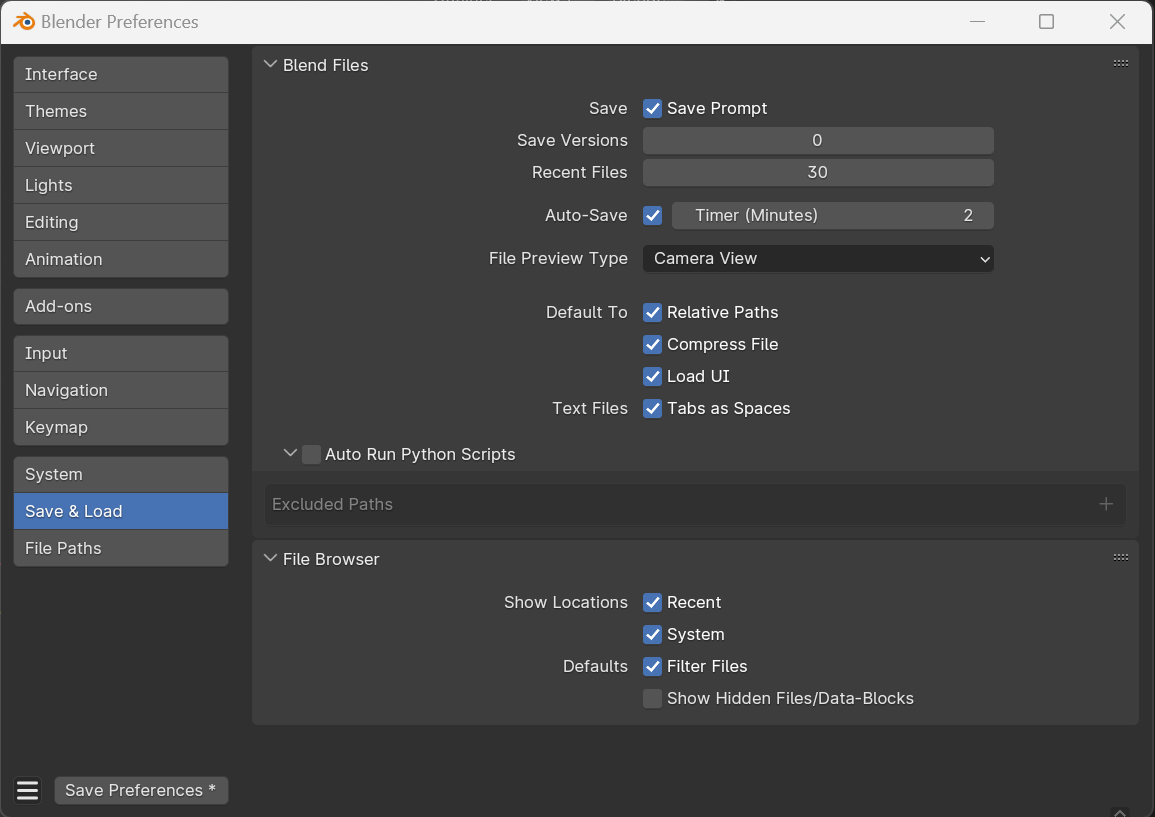Image resolution: width=1155 pixels, height=817 pixels.
Task: Open the Add-ons section
Action: tap(121, 306)
